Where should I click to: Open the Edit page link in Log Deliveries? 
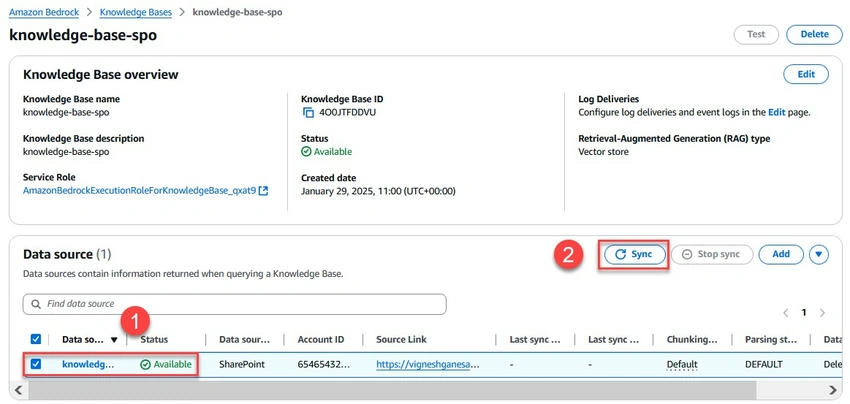[776, 113]
